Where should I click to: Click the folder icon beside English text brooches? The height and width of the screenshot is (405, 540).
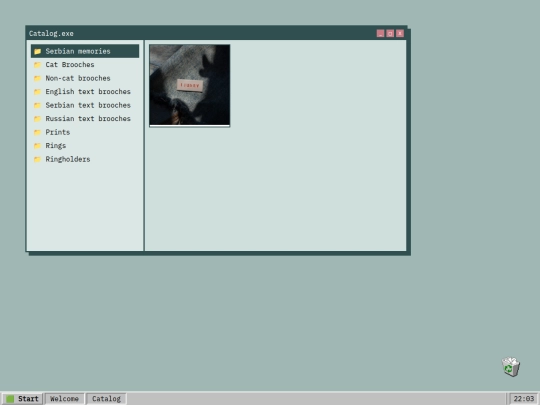(37, 92)
